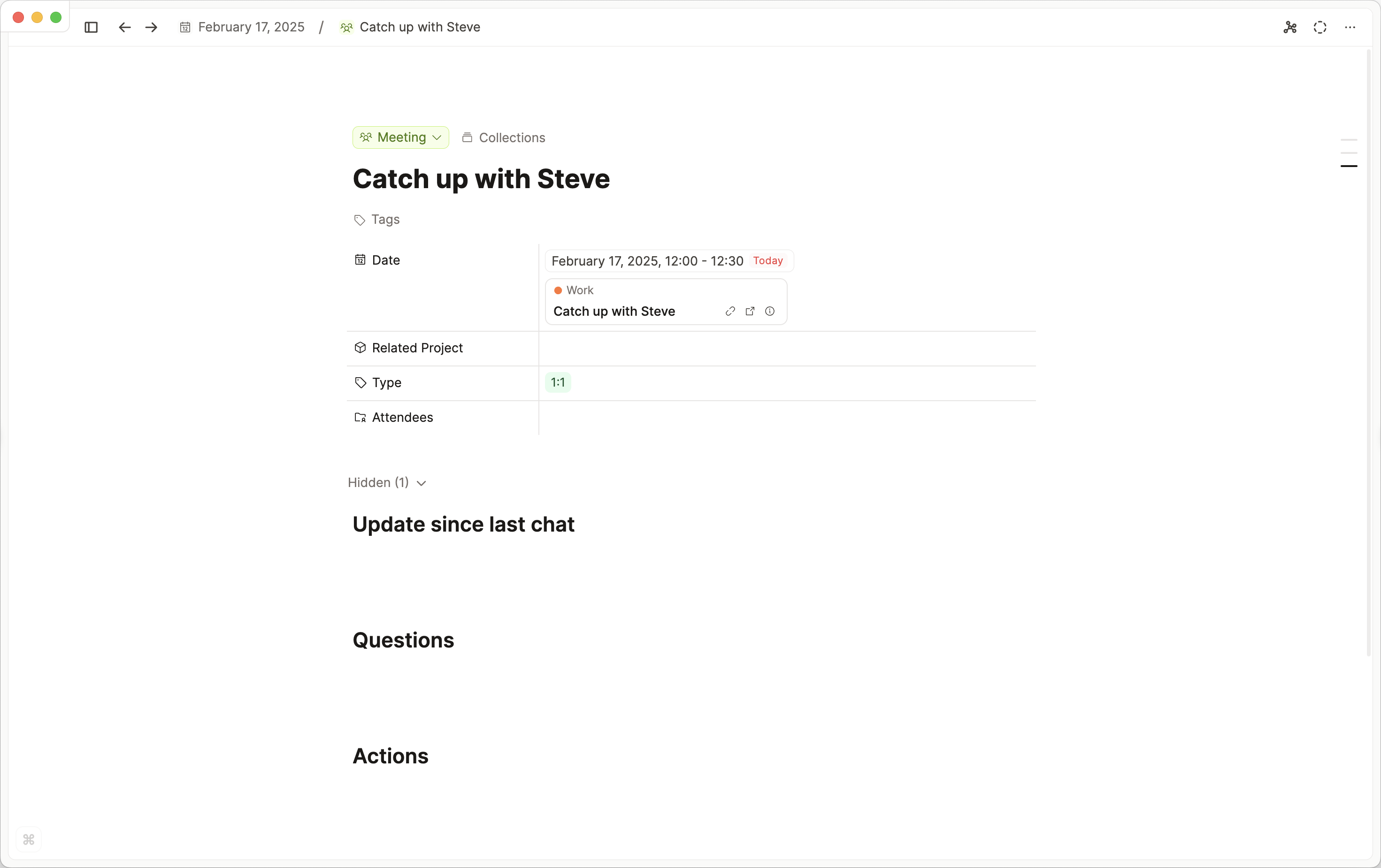Show info for Catch up with Steve event
Viewport: 1381px width, 868px height.
pos(770,312)
